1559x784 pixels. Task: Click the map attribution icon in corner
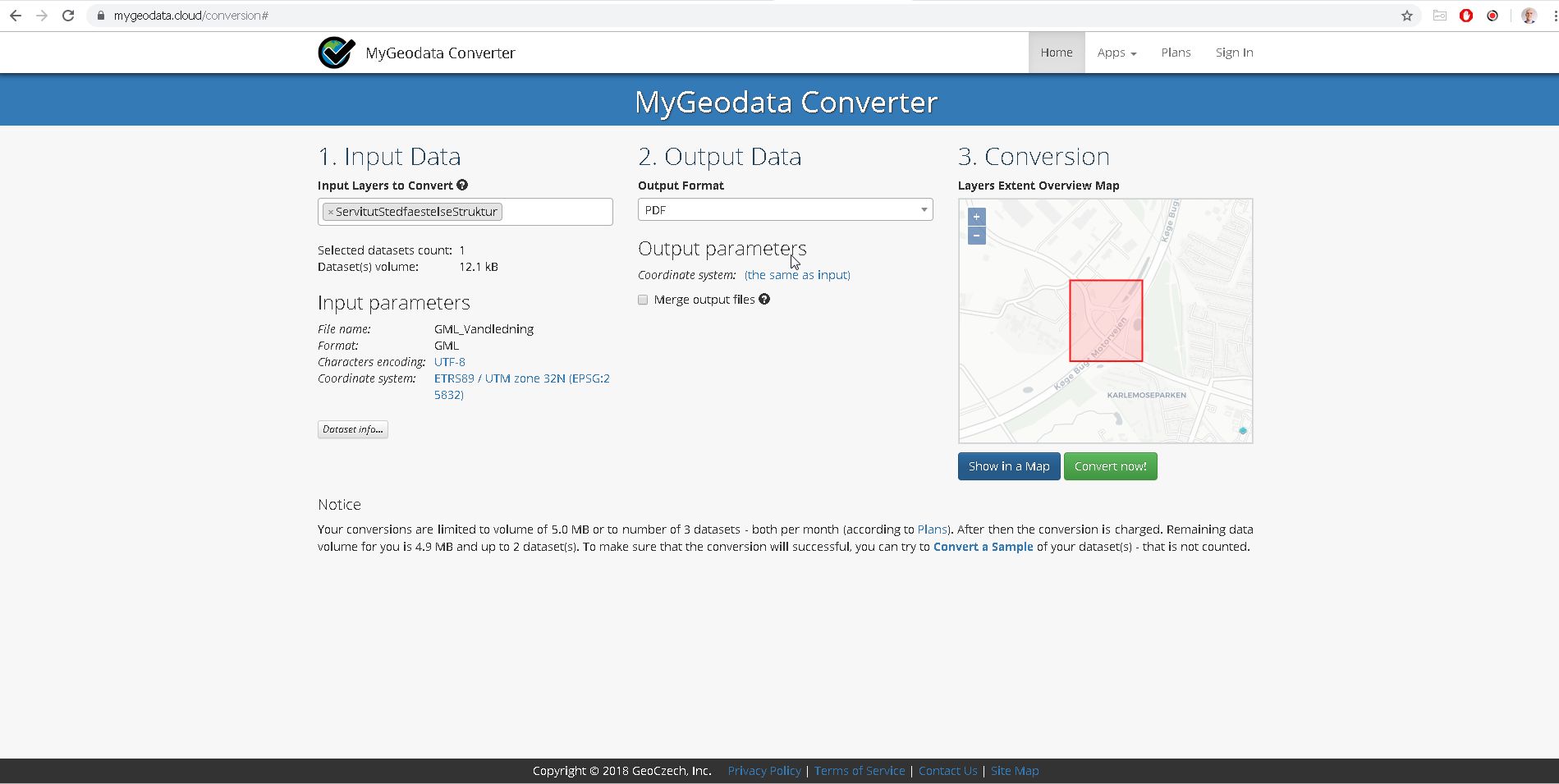[1243, 431]
